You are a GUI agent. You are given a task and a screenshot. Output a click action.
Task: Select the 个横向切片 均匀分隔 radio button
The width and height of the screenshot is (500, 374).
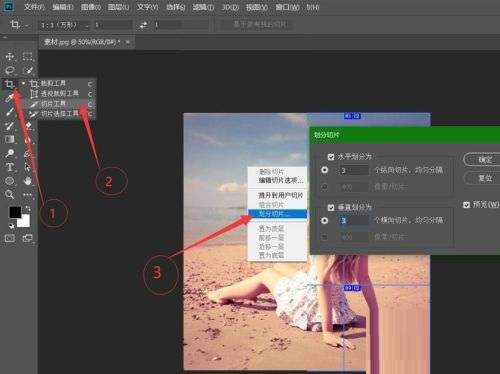(x=324, y=221)
